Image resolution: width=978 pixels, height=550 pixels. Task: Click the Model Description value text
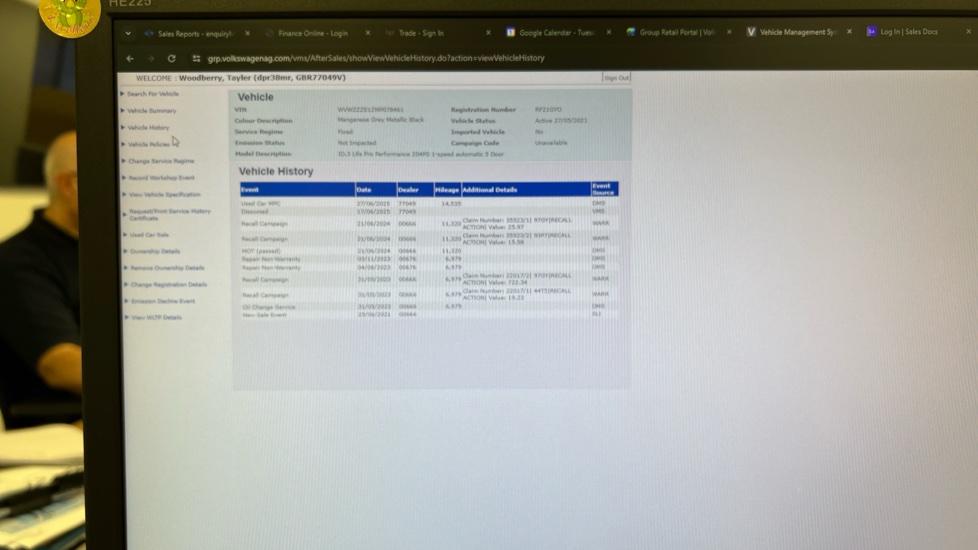pyautogui.click(x=420, y=154)
